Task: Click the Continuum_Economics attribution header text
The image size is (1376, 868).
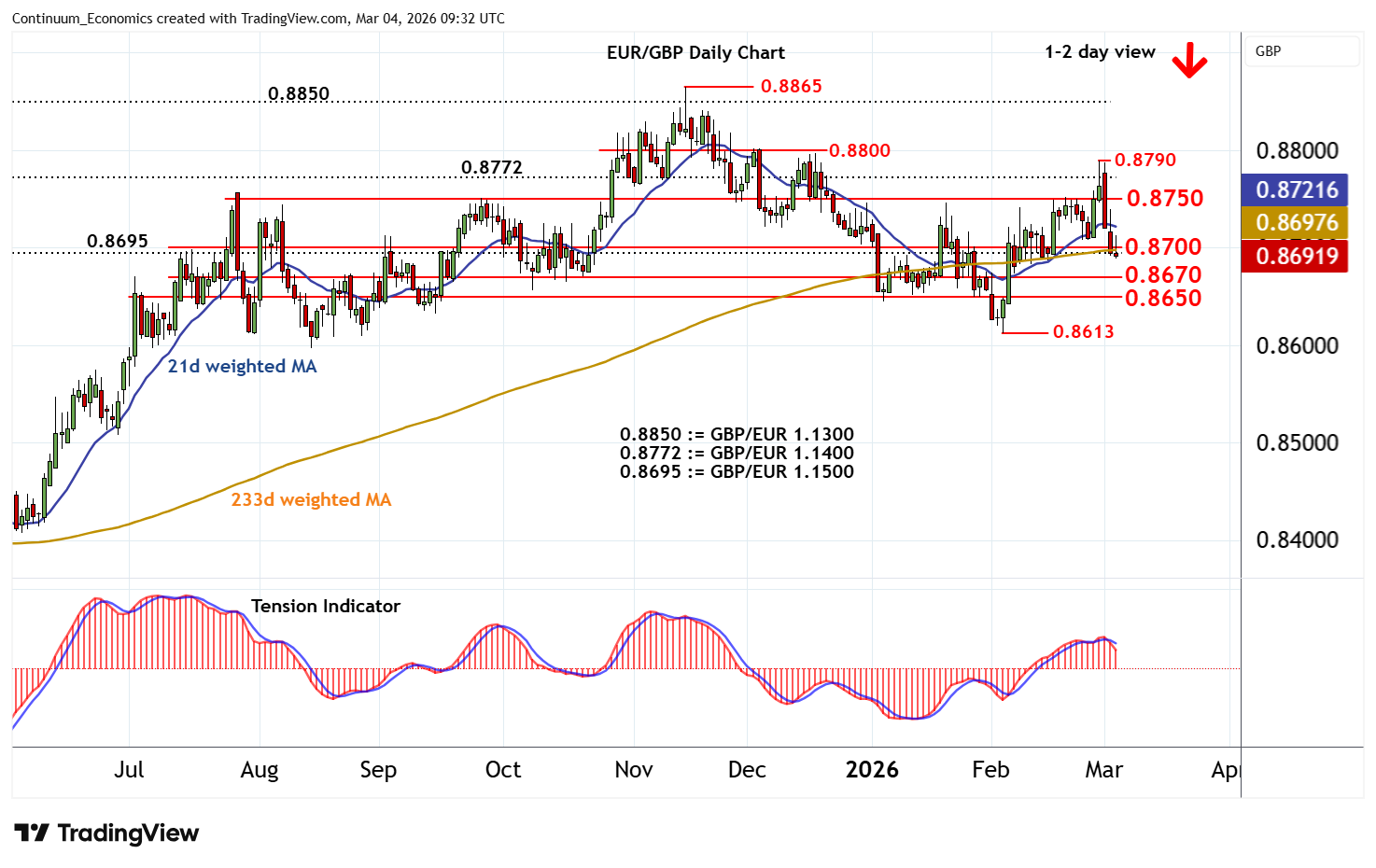Action: click(259, 19)
